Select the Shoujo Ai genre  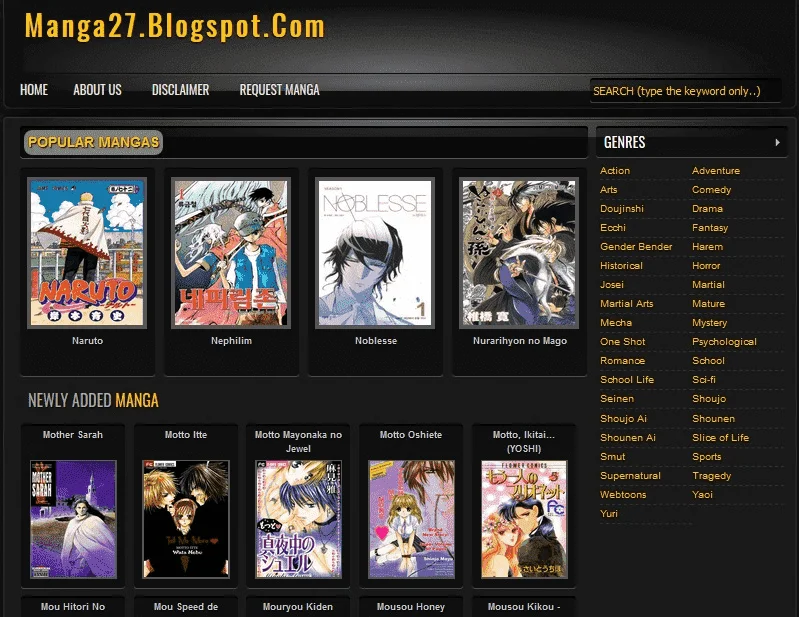623,419
